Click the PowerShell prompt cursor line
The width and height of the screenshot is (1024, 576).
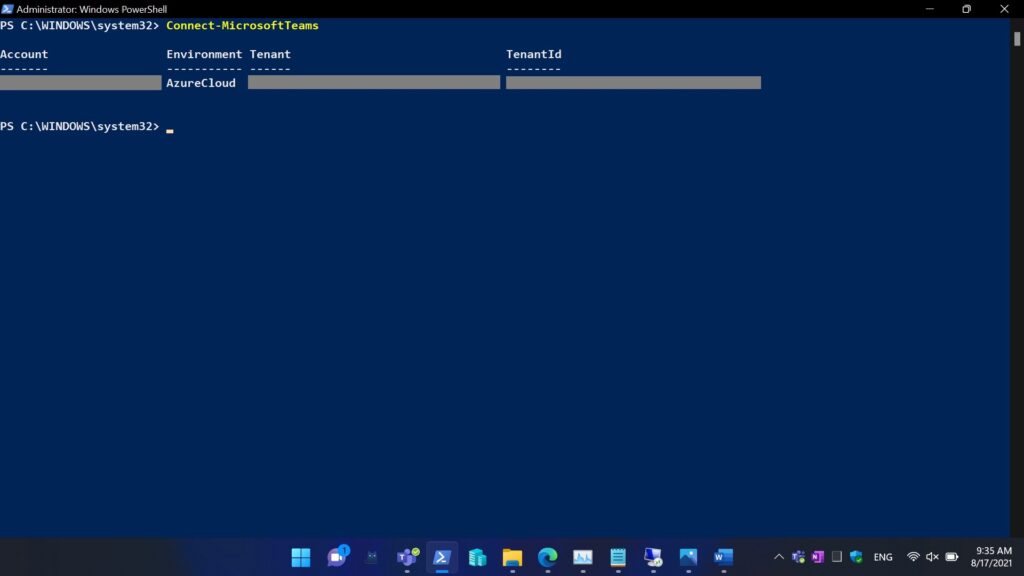[170, 127]
